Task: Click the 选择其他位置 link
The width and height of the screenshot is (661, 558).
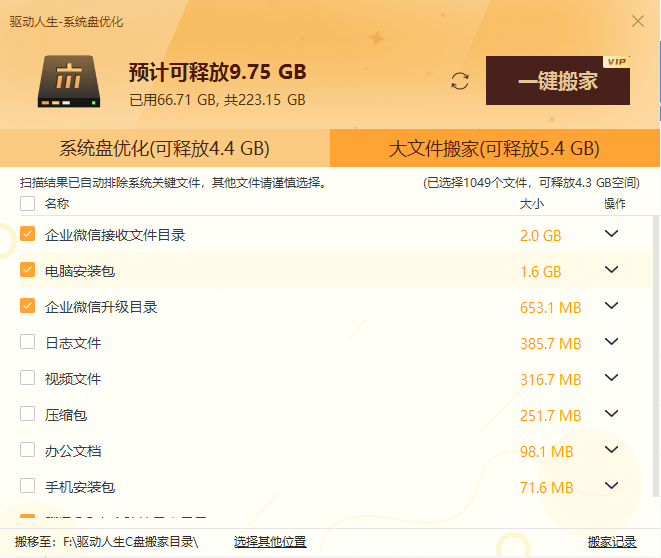Action: 270,542
